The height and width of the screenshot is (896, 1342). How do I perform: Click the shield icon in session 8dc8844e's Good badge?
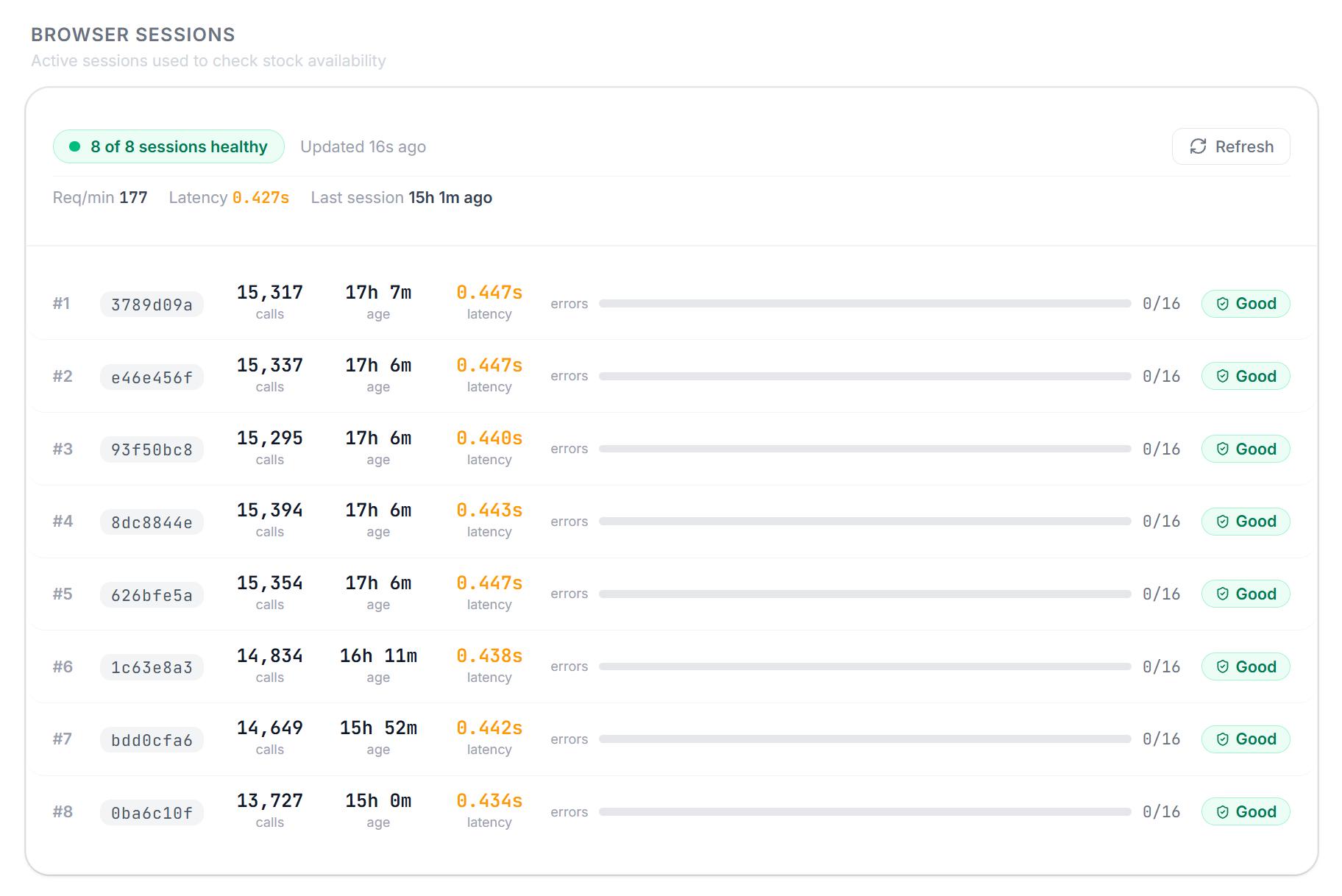[x=1223, y=522]
